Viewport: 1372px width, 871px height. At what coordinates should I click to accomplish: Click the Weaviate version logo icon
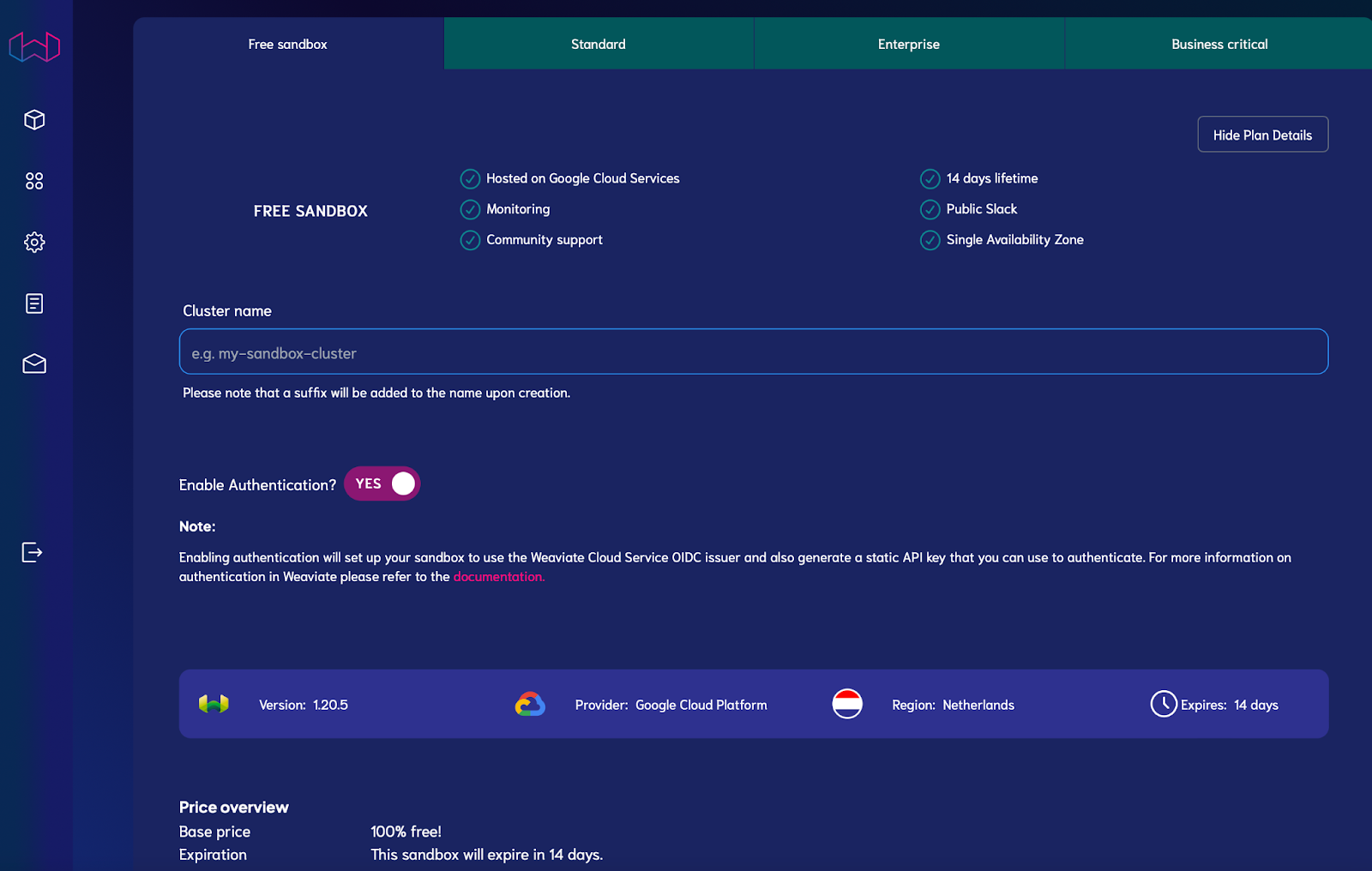click(214, 704)
